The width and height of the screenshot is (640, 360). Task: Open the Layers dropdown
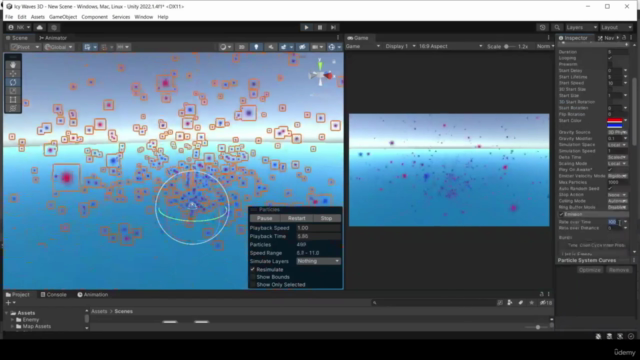click(581, 27)
